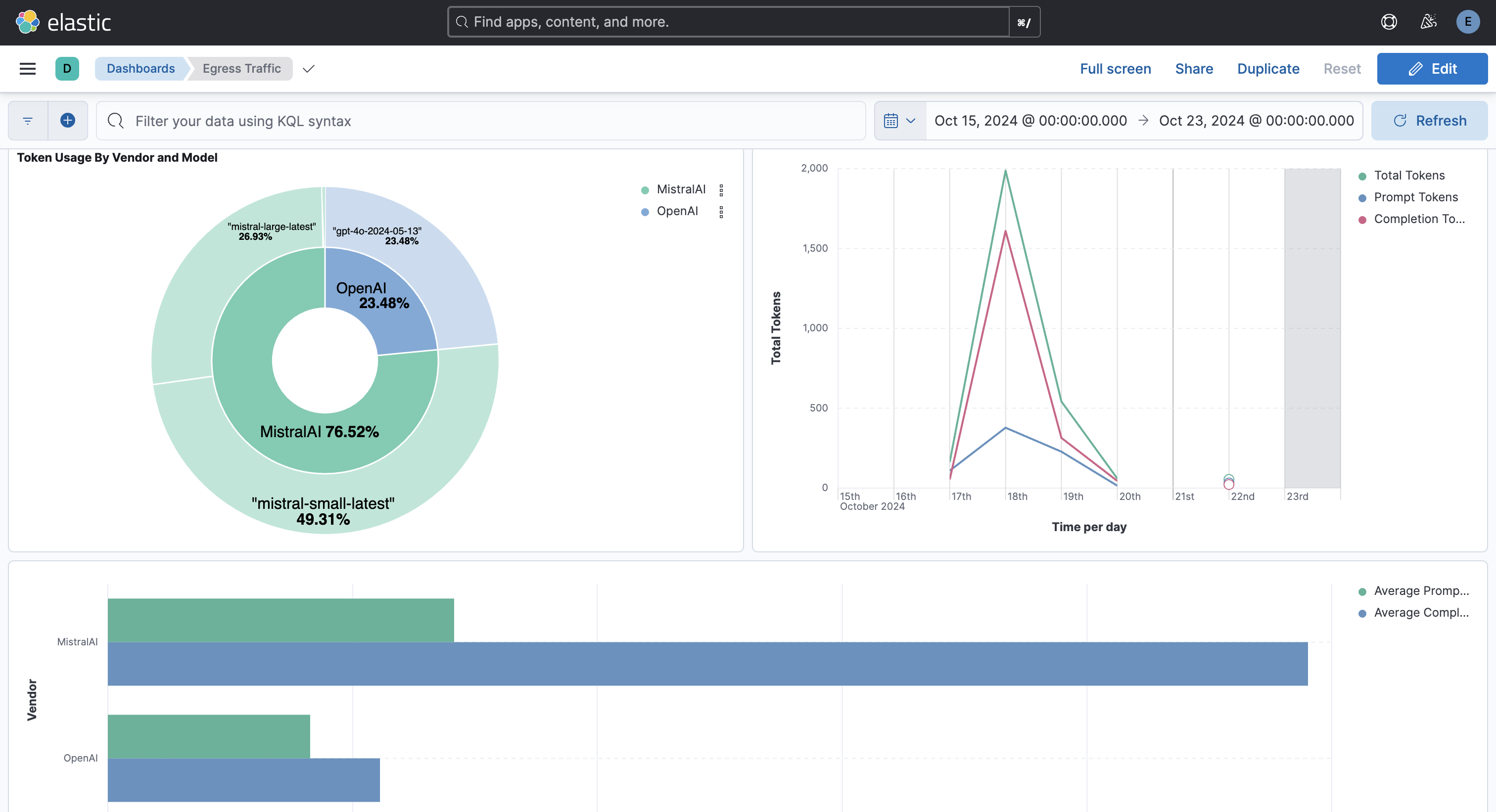Focus the Find apps search field
This screenshot has width=1496, height=812.
tap(728, 22)
